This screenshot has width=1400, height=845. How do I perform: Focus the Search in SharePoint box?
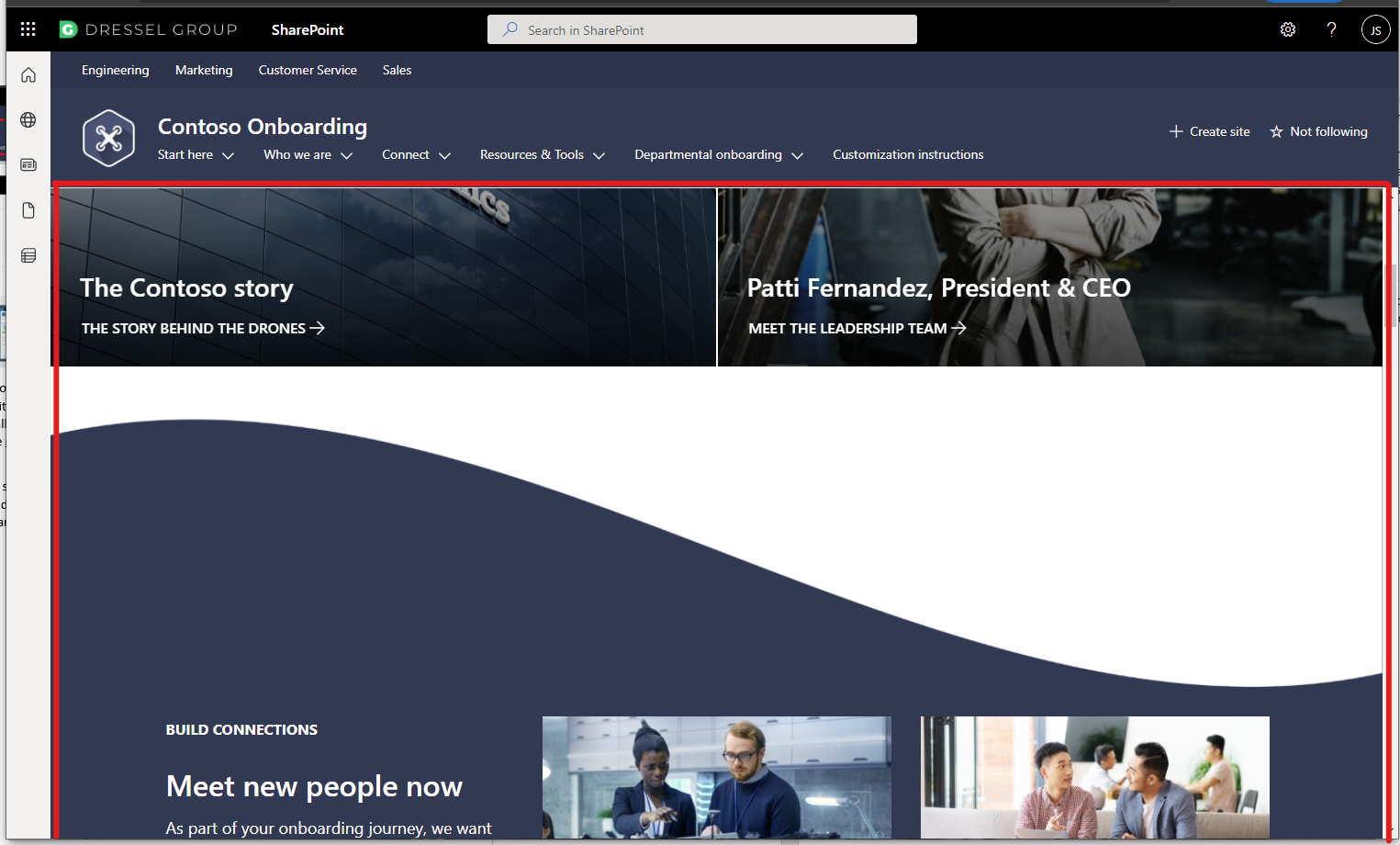(702, 29)
